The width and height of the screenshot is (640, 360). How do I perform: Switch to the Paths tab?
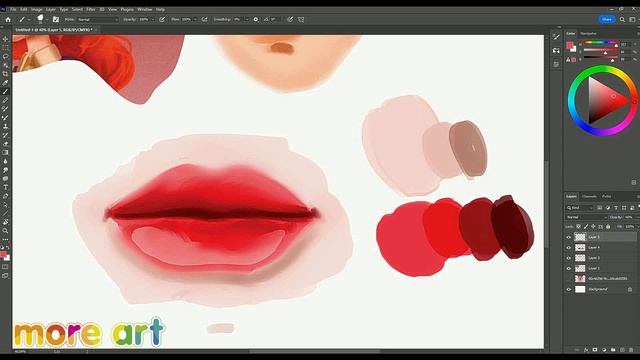[x=607, y=196]
